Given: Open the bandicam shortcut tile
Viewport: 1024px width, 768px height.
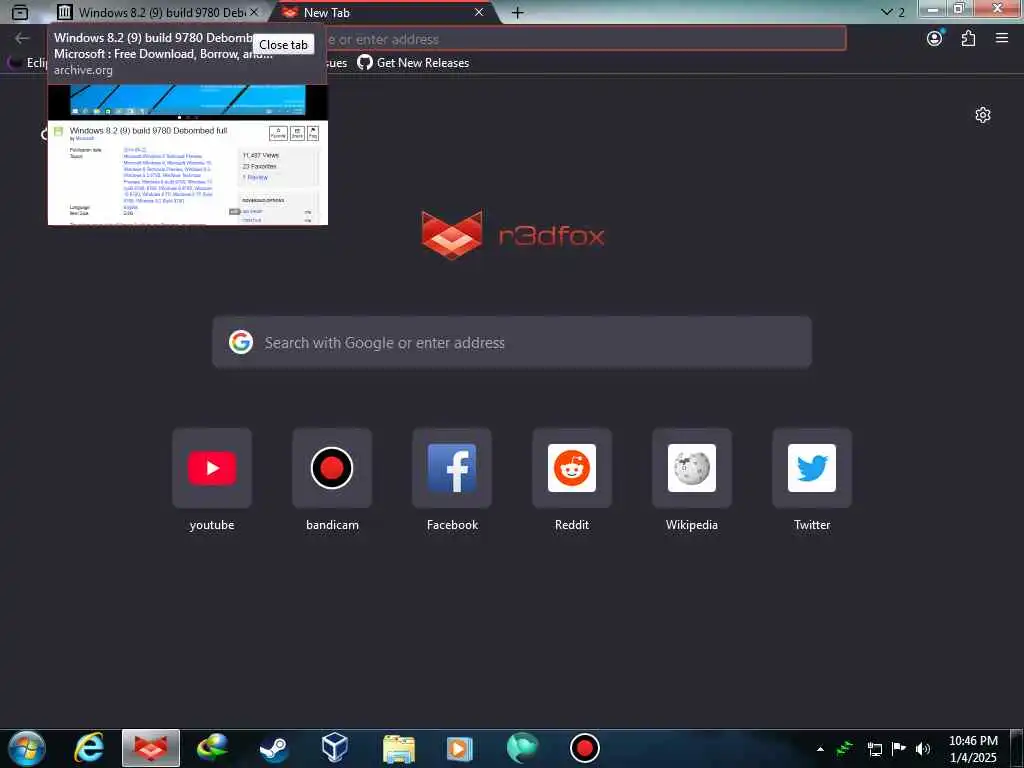Looking at the screenshot, I should coord(332,468).
